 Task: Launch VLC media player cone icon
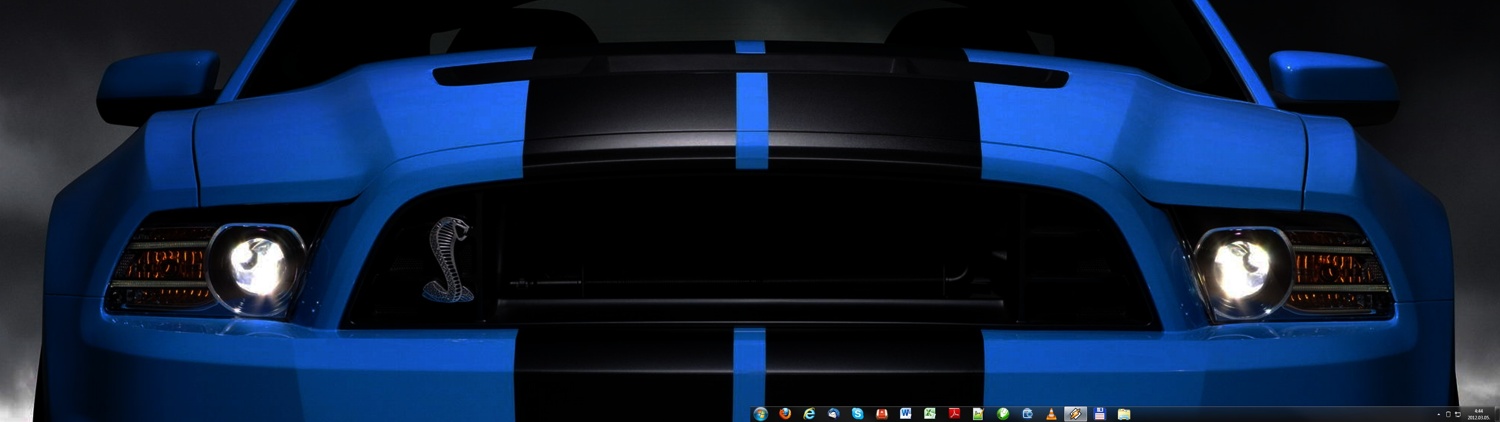point(1051,414)
